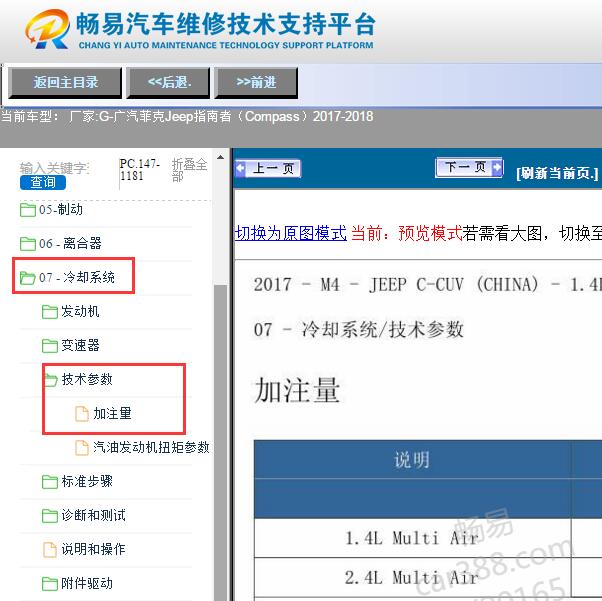Expand the 发动机 folder icon
This screenshot has width=602, height=601.
50,311
